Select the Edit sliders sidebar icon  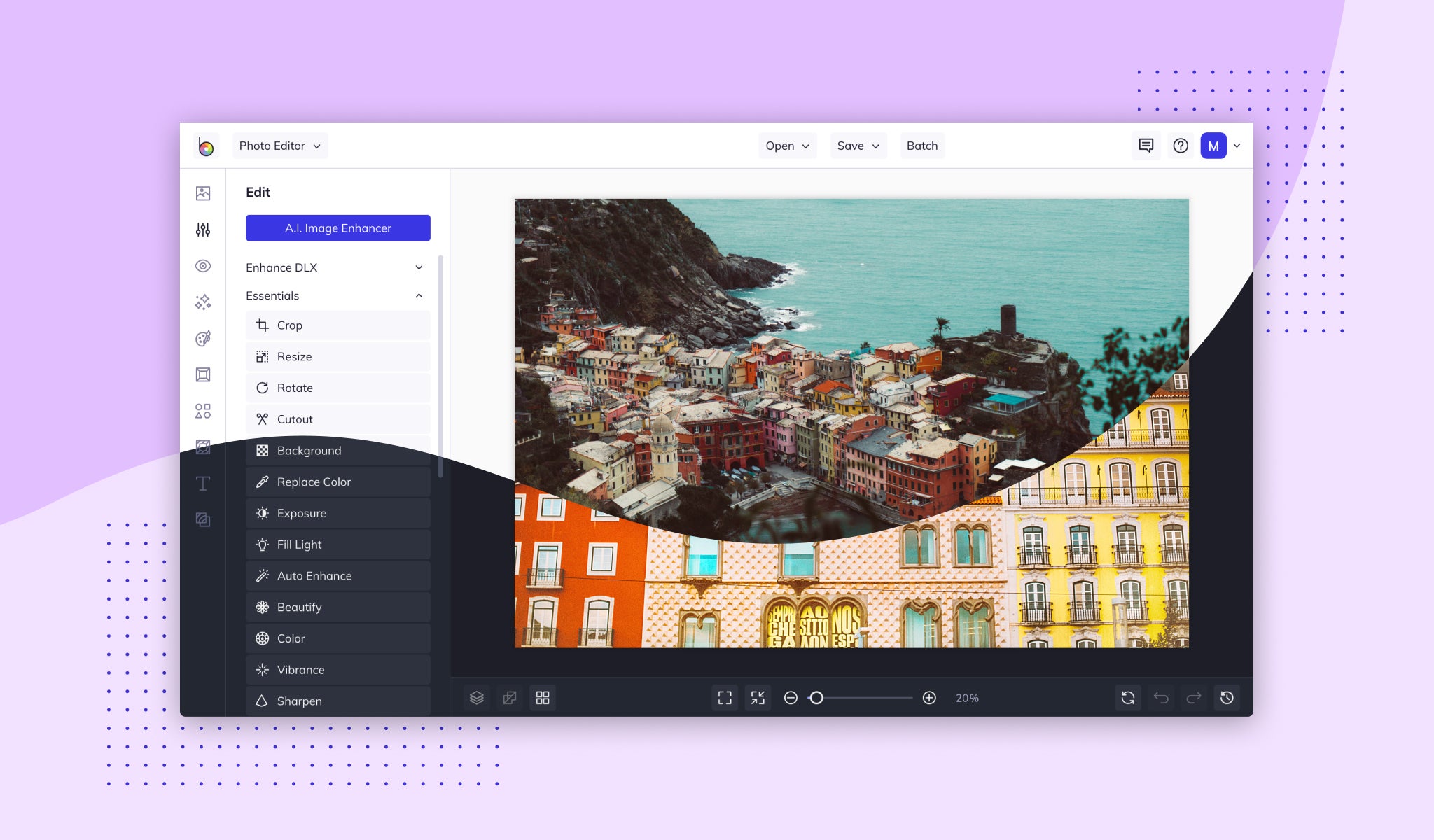pyautogui.click(x=203, y=230)
